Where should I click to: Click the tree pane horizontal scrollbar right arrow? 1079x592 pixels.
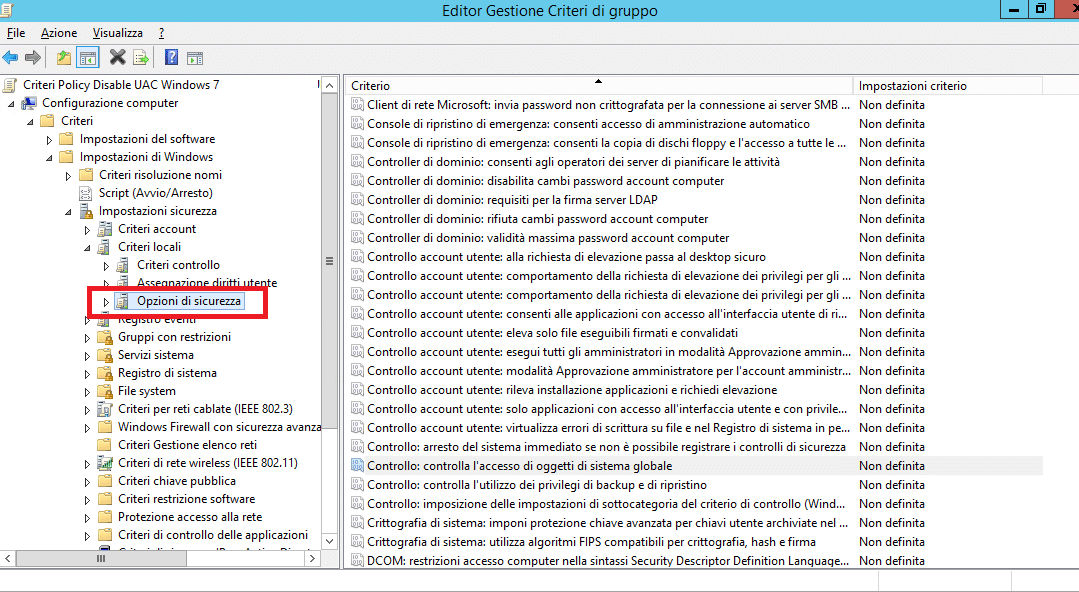coord(312,558)
